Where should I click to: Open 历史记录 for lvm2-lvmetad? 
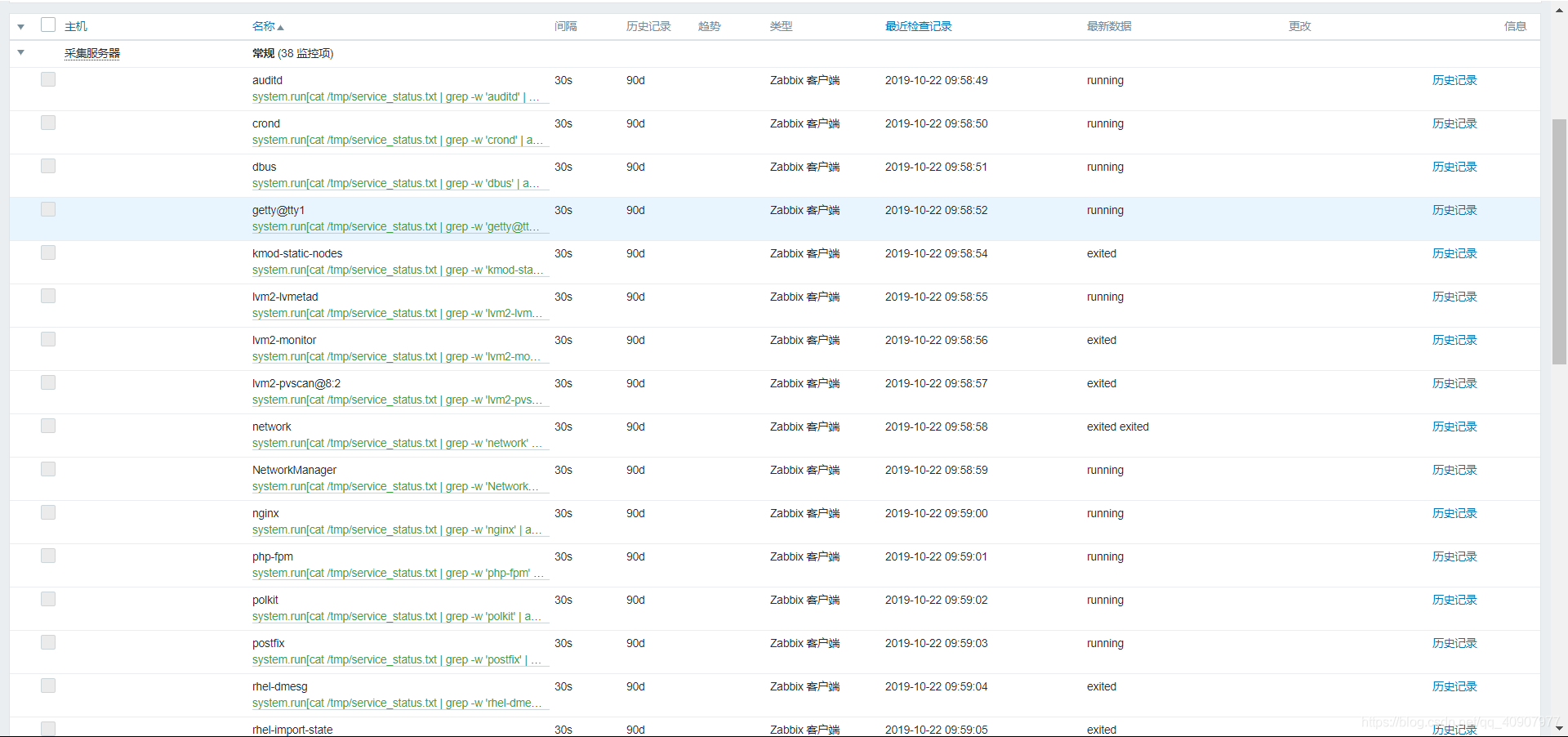[1454, 297]
